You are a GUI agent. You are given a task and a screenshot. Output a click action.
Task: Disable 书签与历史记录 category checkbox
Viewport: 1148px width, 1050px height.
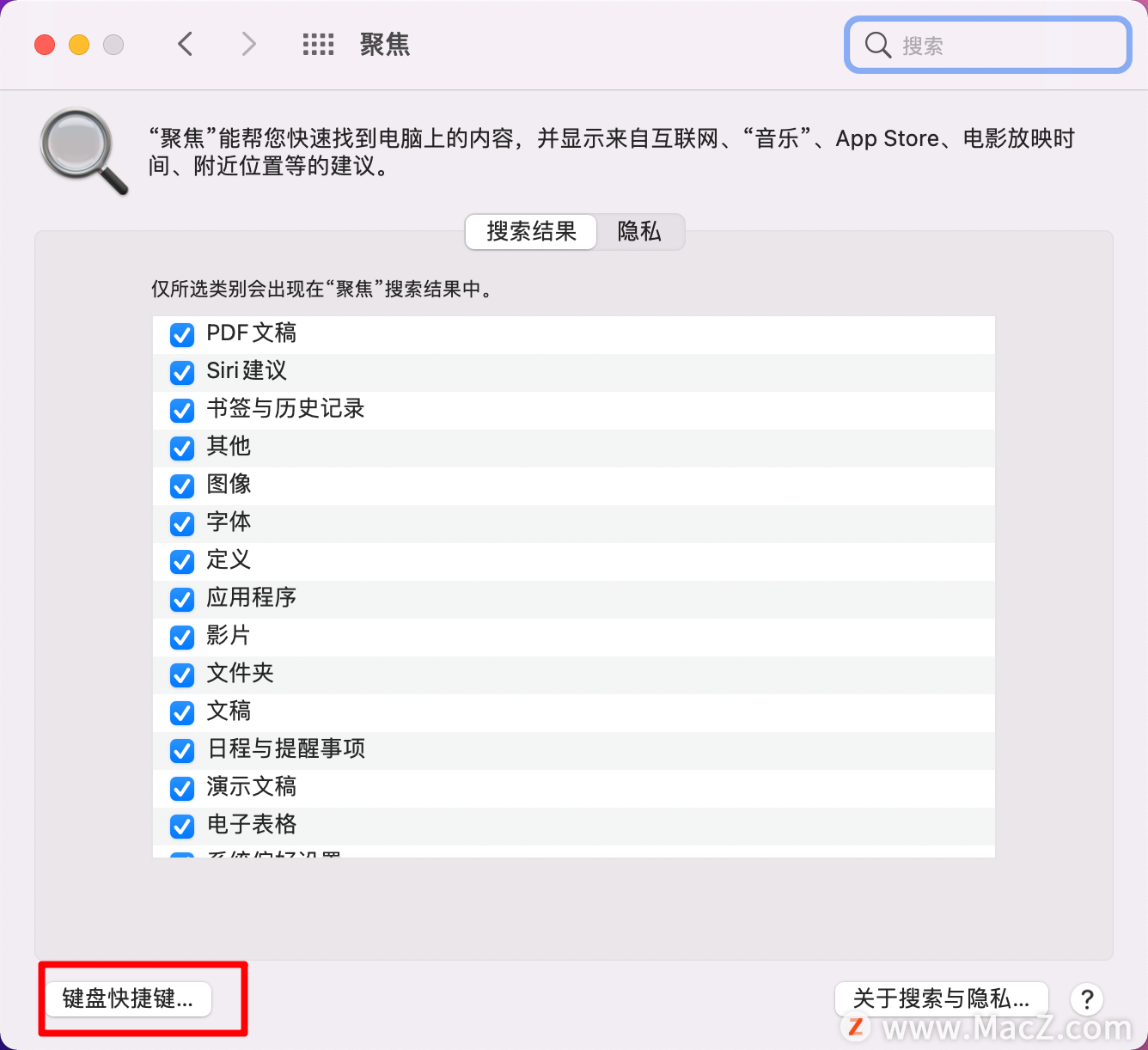click(182, 410)
